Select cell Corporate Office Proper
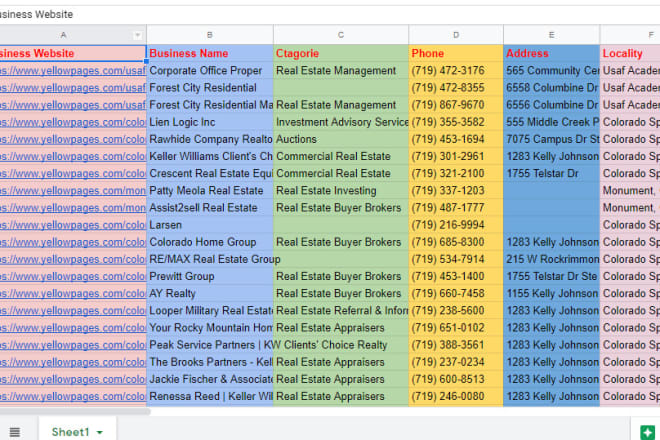 point(210,71)
